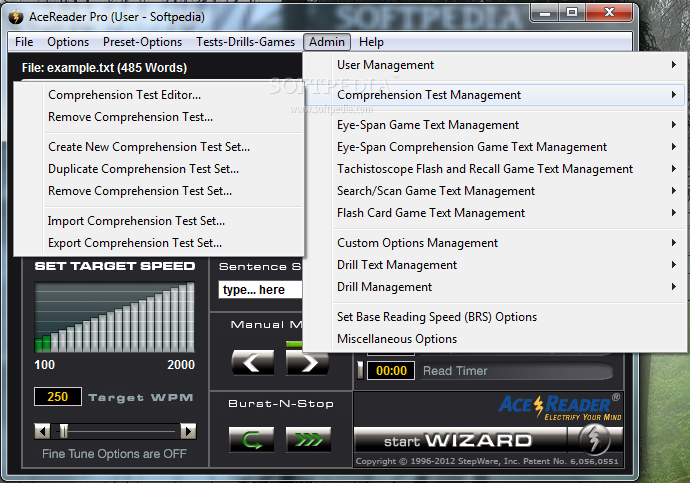The height and width of the screenshot is (483, 690).
Task: Click the Target WPM slider thumb
Action: (64, 431)
